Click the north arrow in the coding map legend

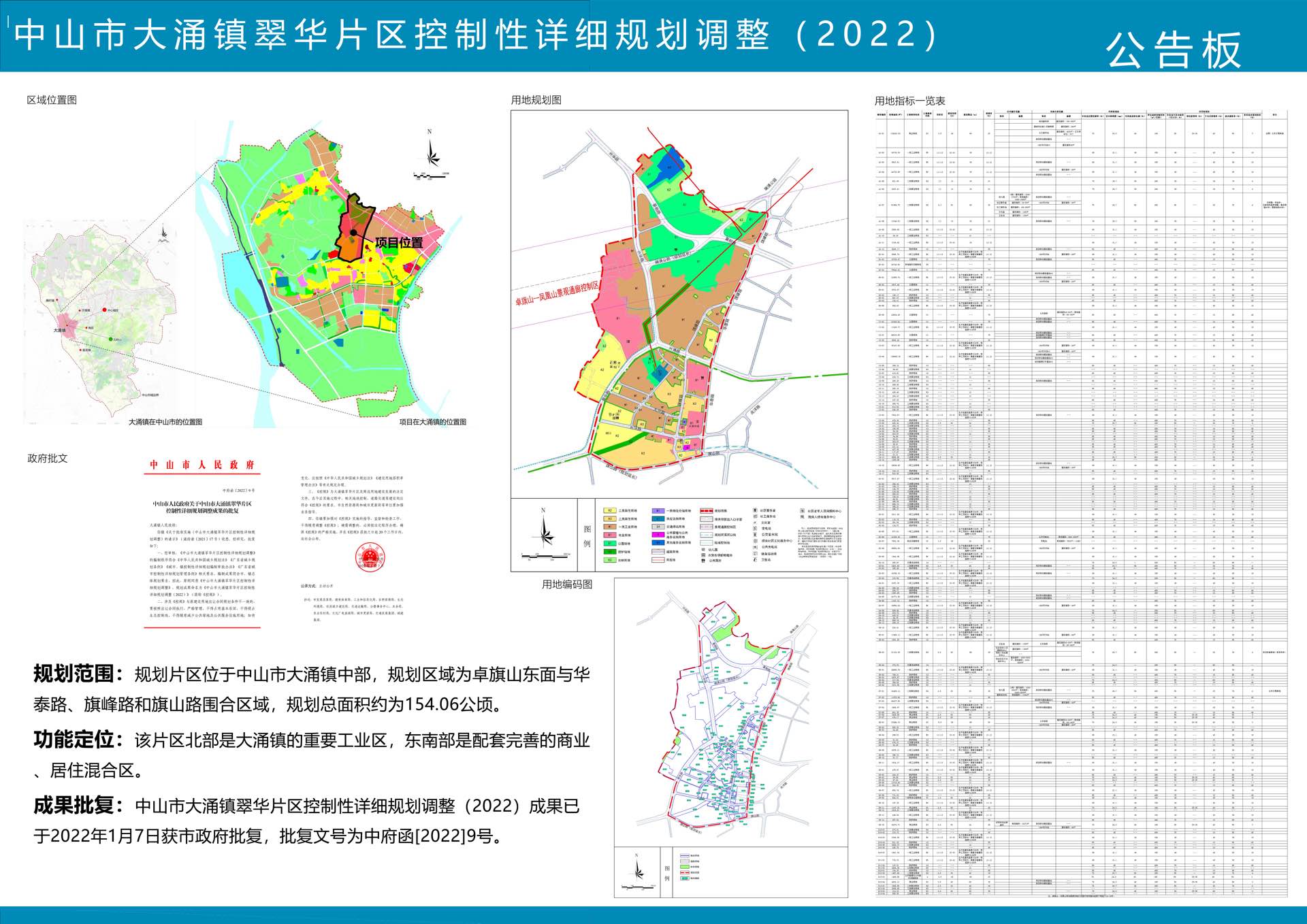[637, 870]
